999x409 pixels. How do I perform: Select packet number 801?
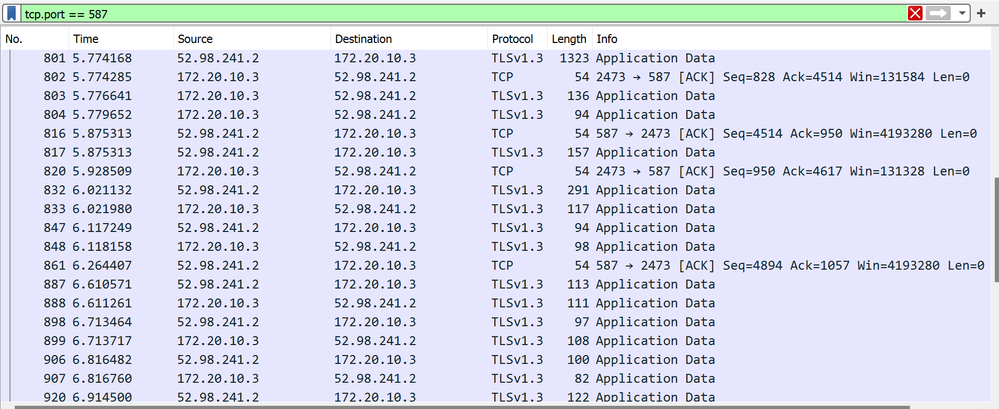coord(400,58)
